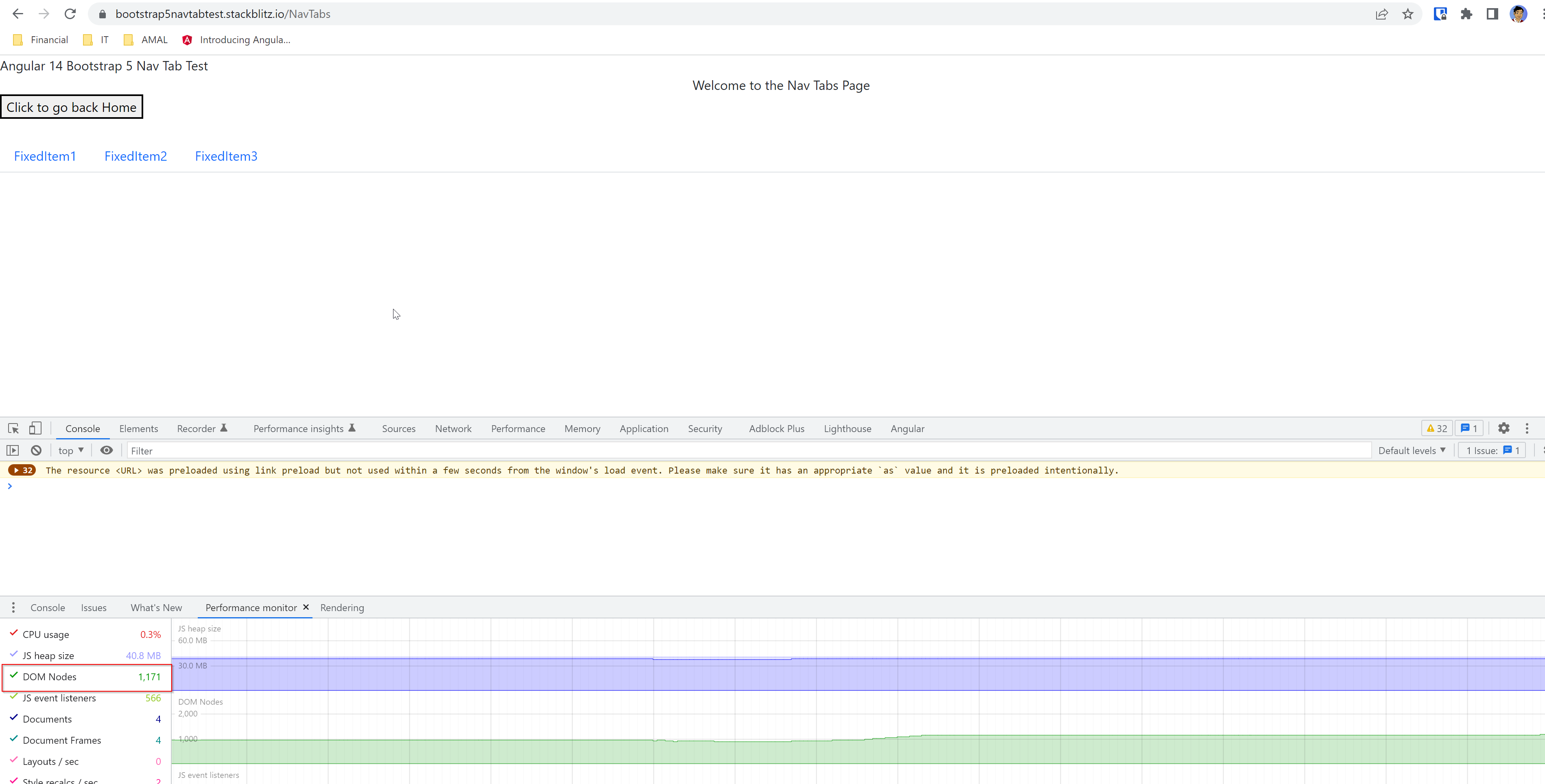The image size is (1545, 784).
Task: Show console sidebar icon
Action: (x=13, y=450)
